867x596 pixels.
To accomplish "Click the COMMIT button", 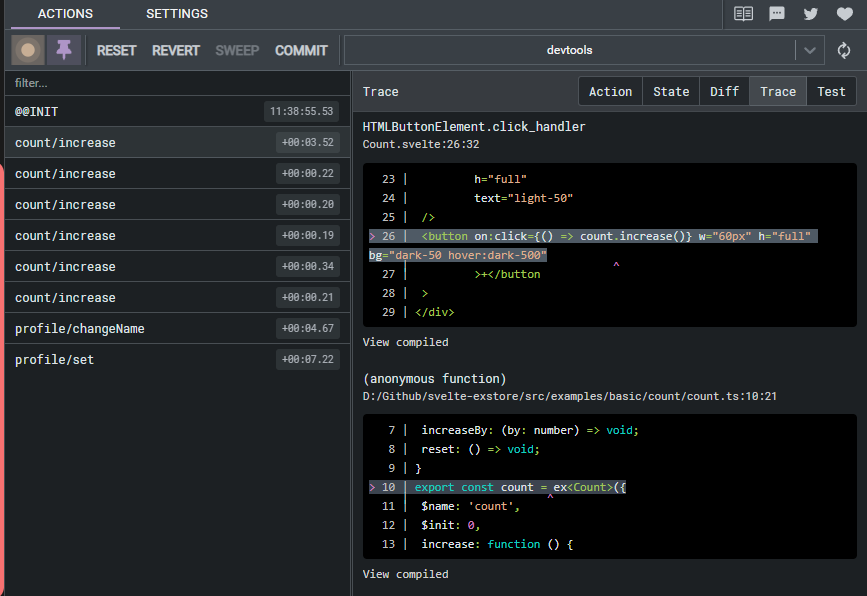I will click(x=301, y=50).
